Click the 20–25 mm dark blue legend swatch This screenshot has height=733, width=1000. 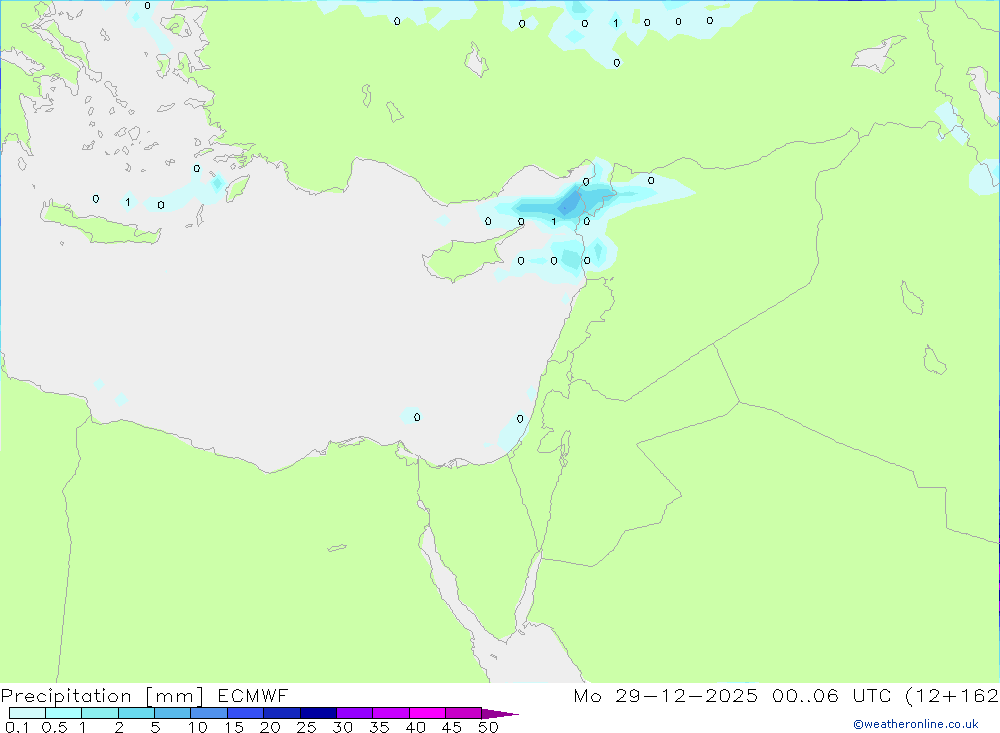click(x=281, y=713)
